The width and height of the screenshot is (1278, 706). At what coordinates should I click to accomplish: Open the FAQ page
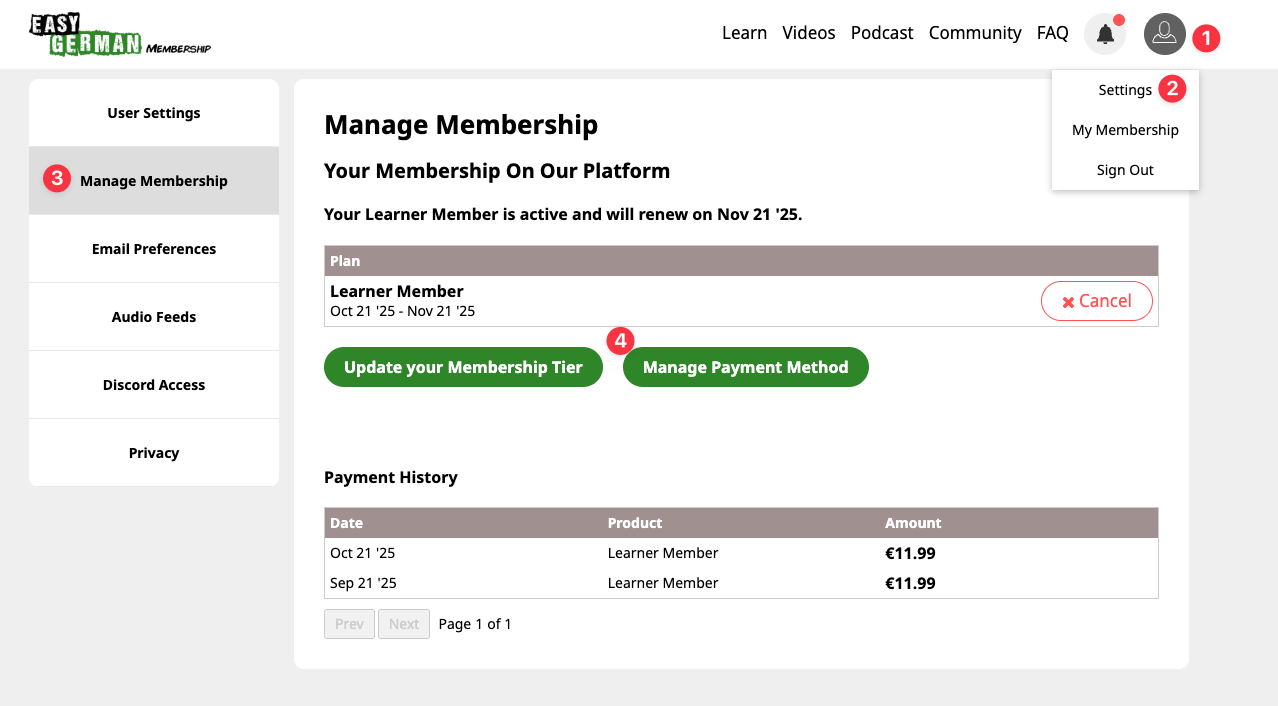[x=1052, y=33]
